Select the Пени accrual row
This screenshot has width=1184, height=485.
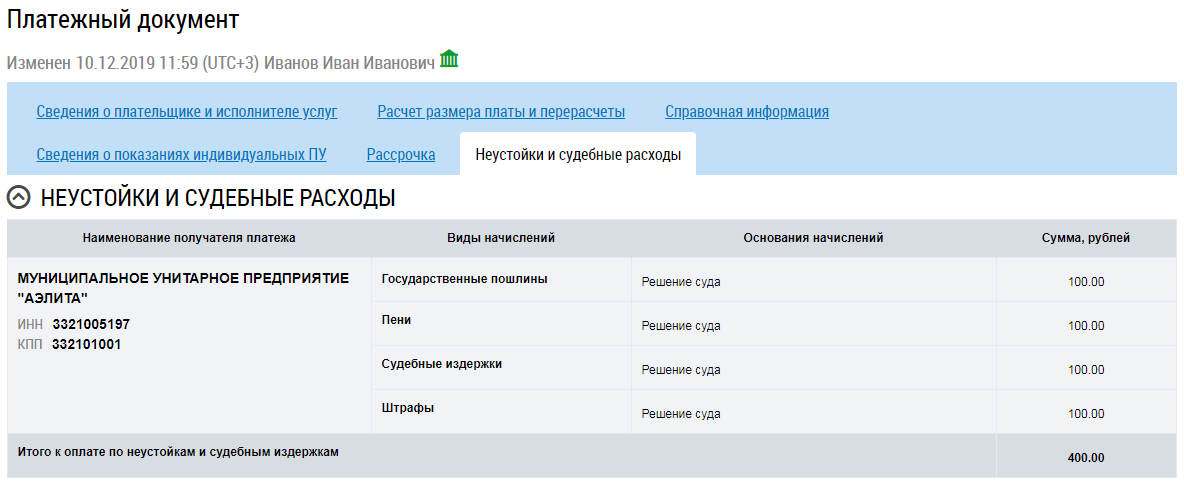pos(397,320)
